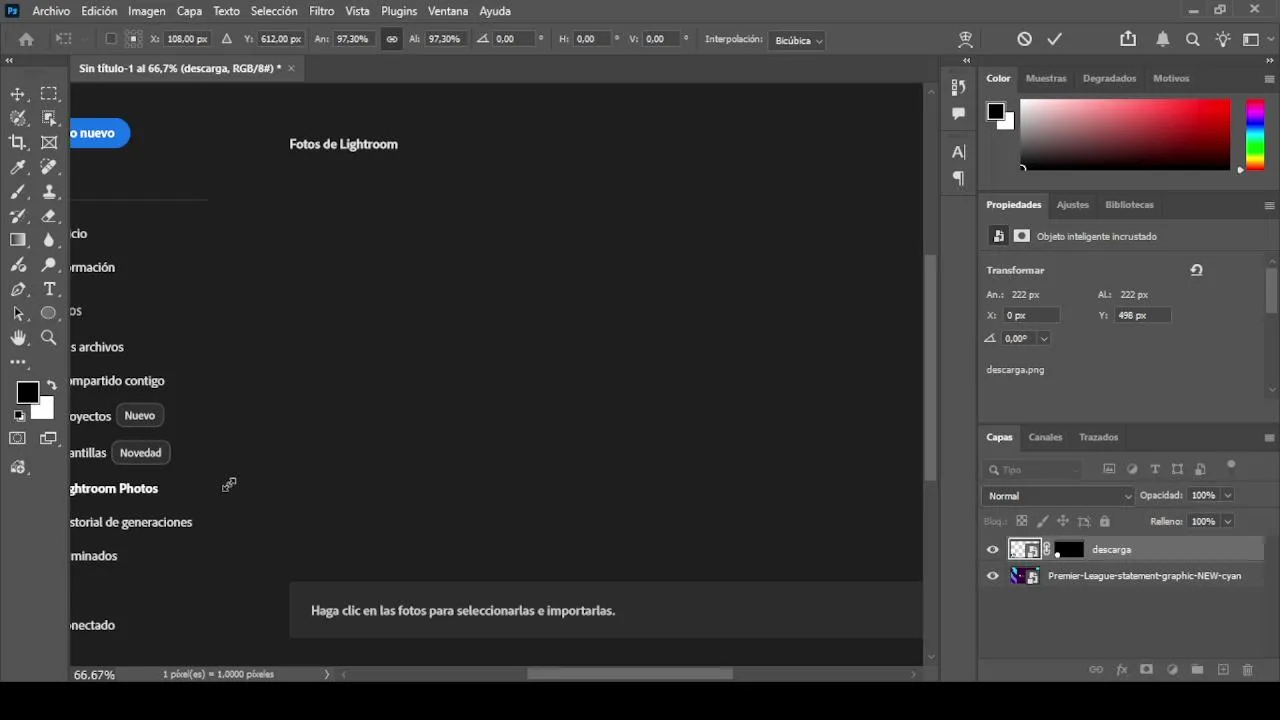Cancel the transform
The height and width of the screenshot is (720, 1280).
point(1024,39)
